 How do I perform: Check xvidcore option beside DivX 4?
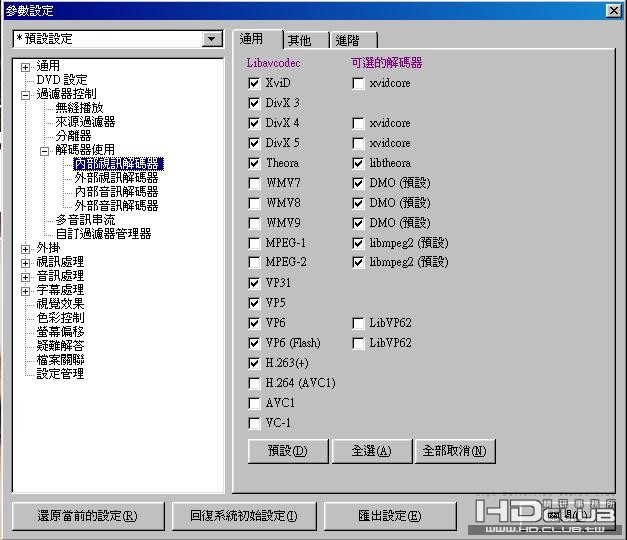point(358,123)
